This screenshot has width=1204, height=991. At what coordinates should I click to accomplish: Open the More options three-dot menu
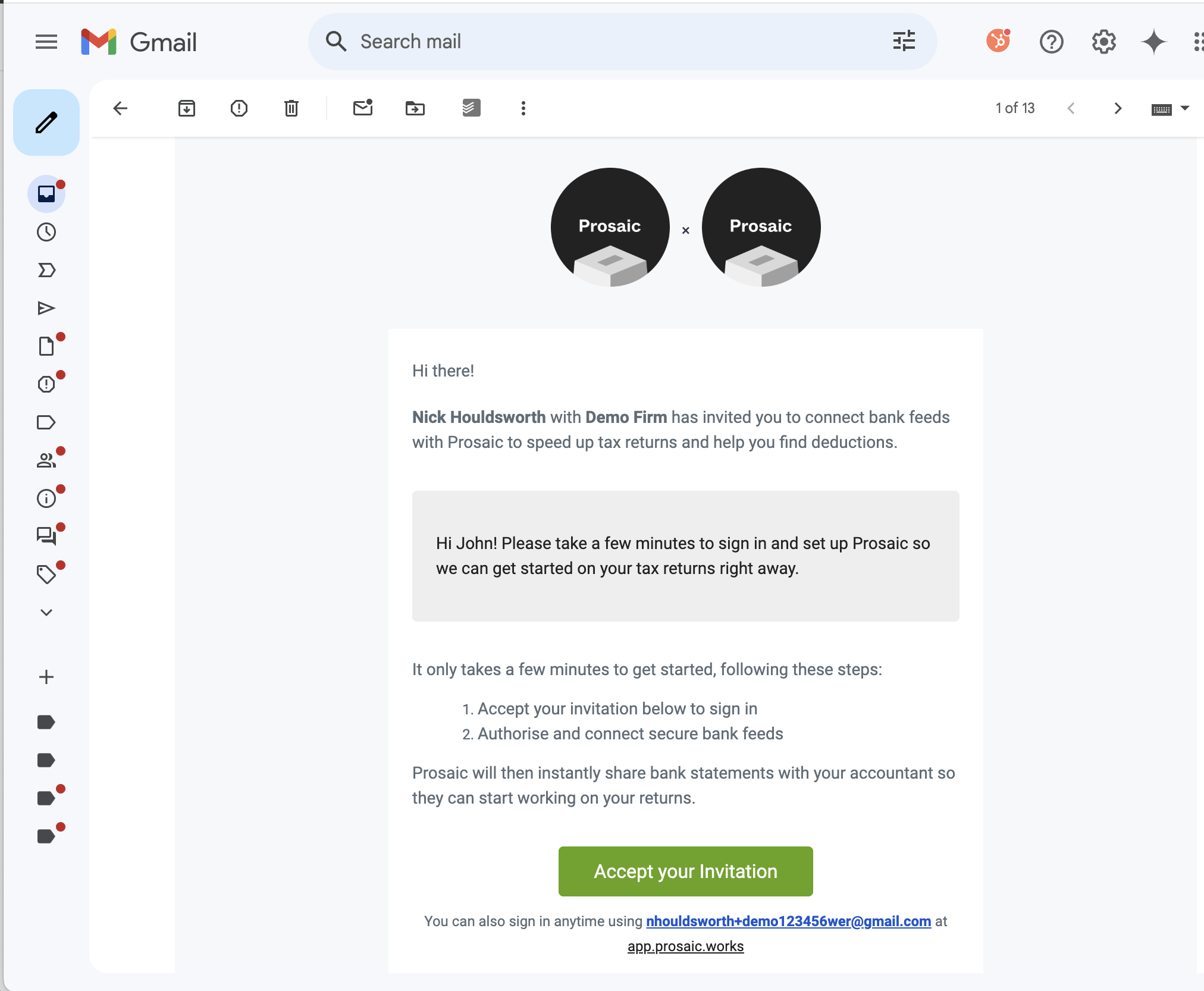click(523, 108)
